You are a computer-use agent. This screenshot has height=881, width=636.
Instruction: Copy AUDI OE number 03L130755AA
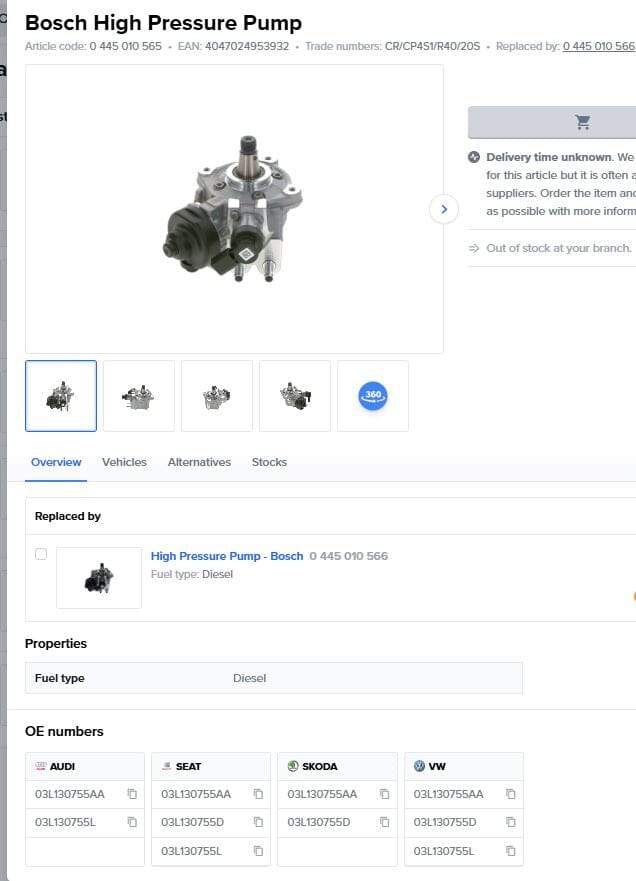click(132, 794)
